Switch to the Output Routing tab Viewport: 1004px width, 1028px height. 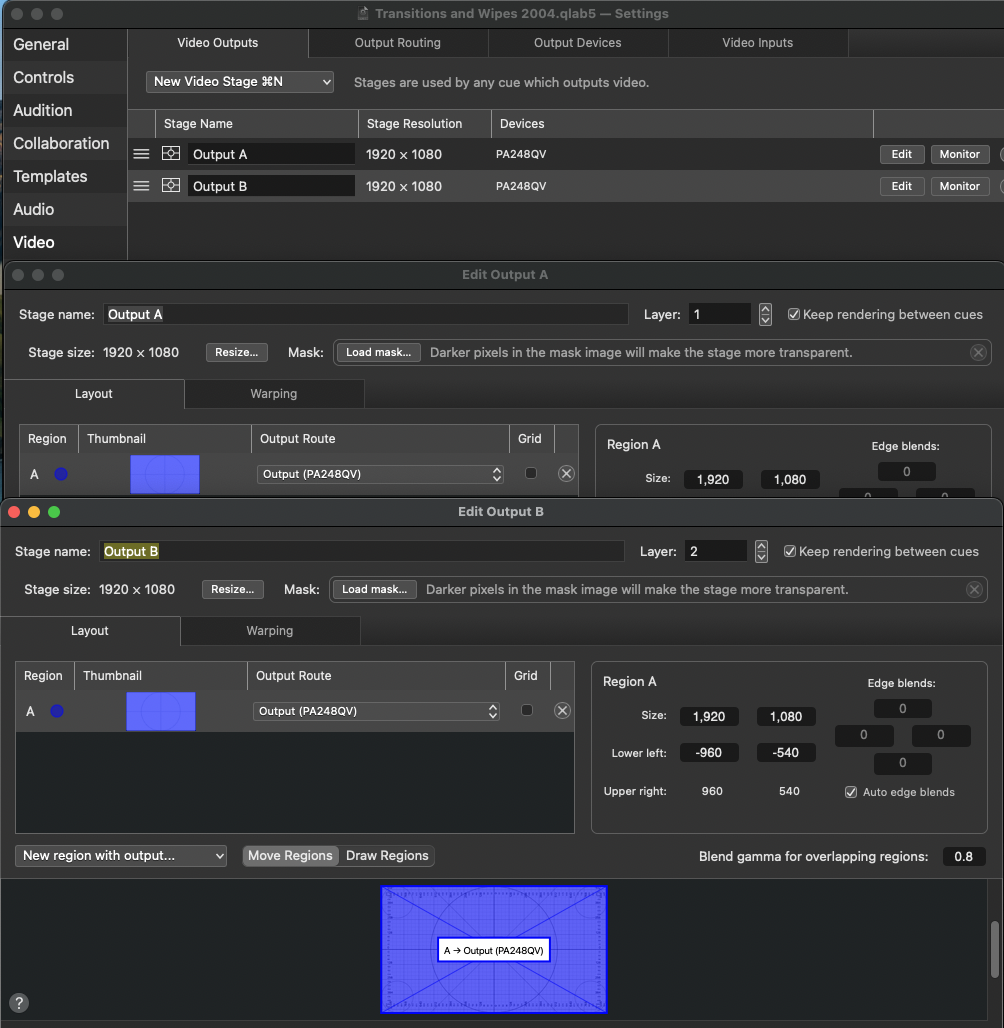[397, 43]
